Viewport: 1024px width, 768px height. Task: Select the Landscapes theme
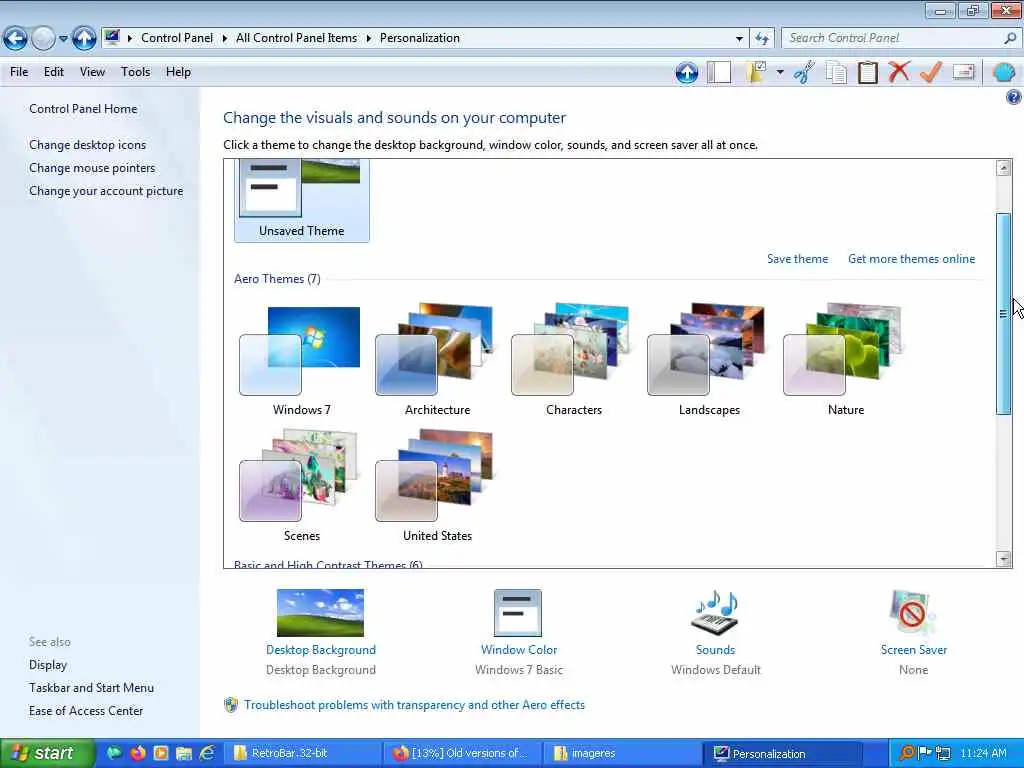tap(709, 360)
